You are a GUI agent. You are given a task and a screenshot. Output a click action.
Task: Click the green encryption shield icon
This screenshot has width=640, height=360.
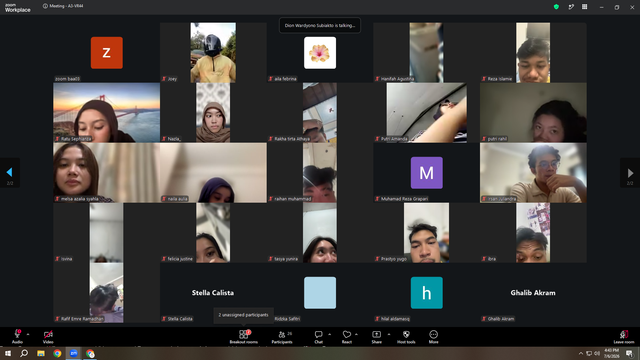coord(556,7)
